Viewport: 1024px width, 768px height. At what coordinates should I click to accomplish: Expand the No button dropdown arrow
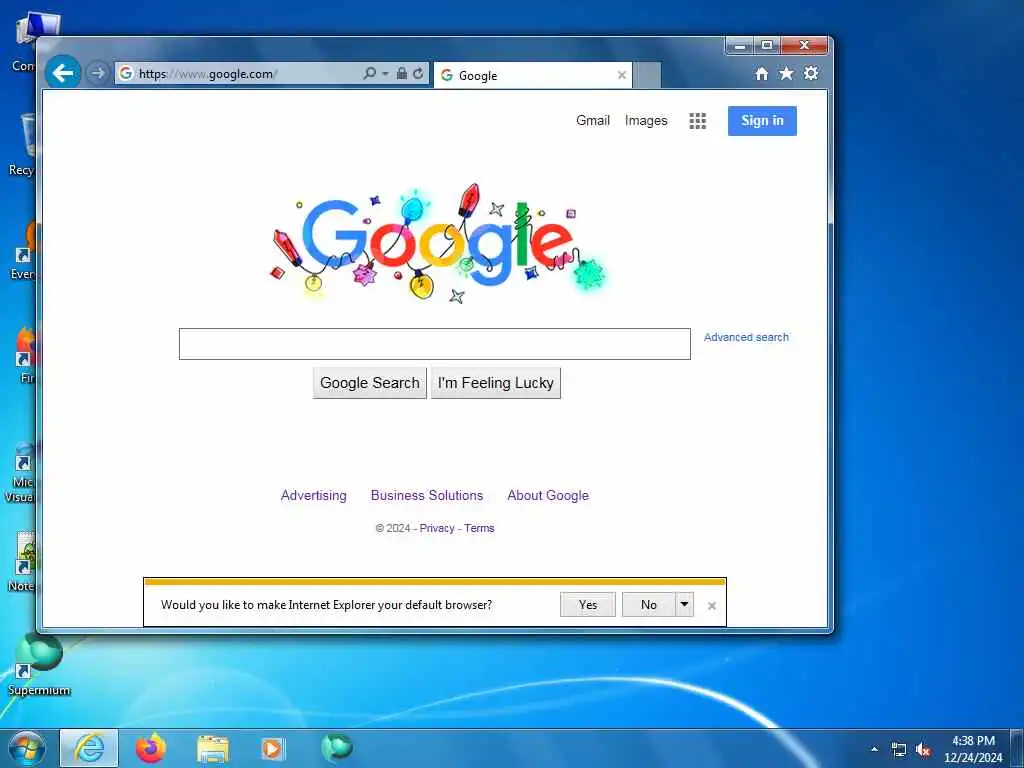click(684, 605)
